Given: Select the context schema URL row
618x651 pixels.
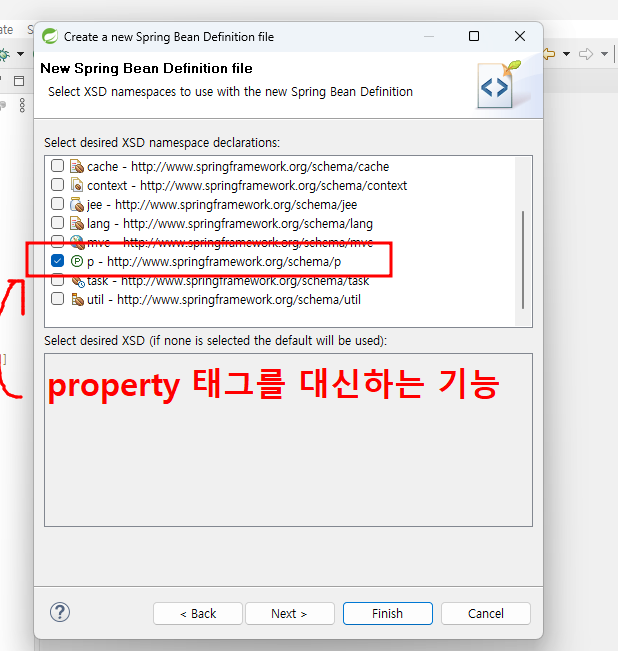Looking at the screenshot, I should pos(247,186).
